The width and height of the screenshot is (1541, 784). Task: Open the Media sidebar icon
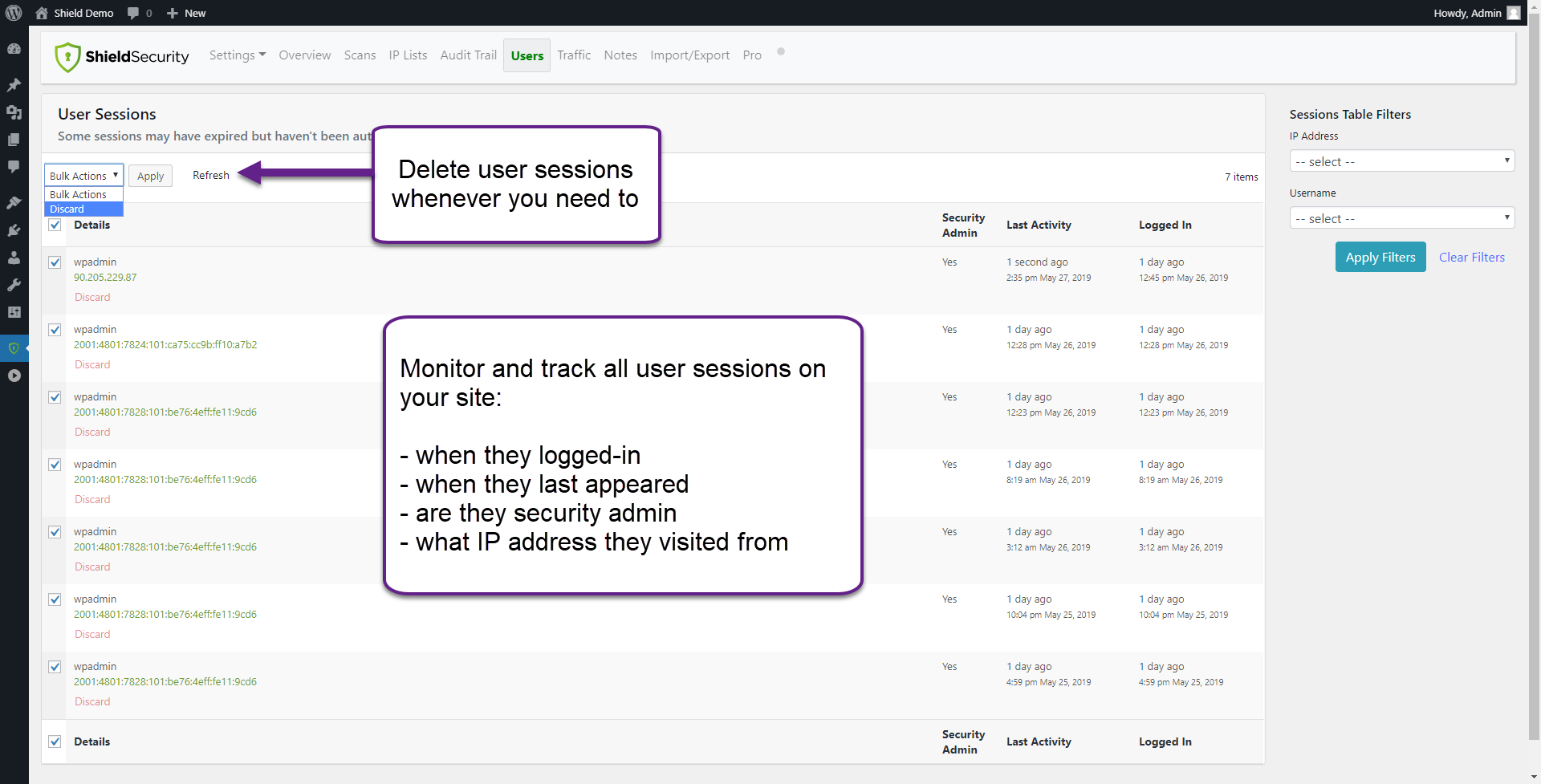(x=14, y=112)
